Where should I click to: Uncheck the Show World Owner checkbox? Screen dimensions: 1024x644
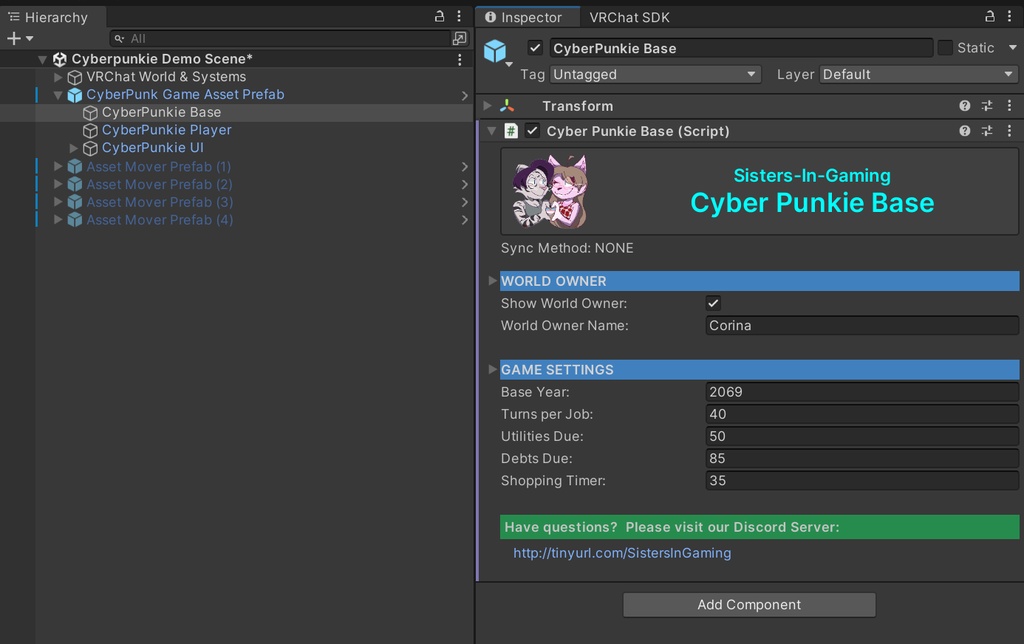[713, 303]
